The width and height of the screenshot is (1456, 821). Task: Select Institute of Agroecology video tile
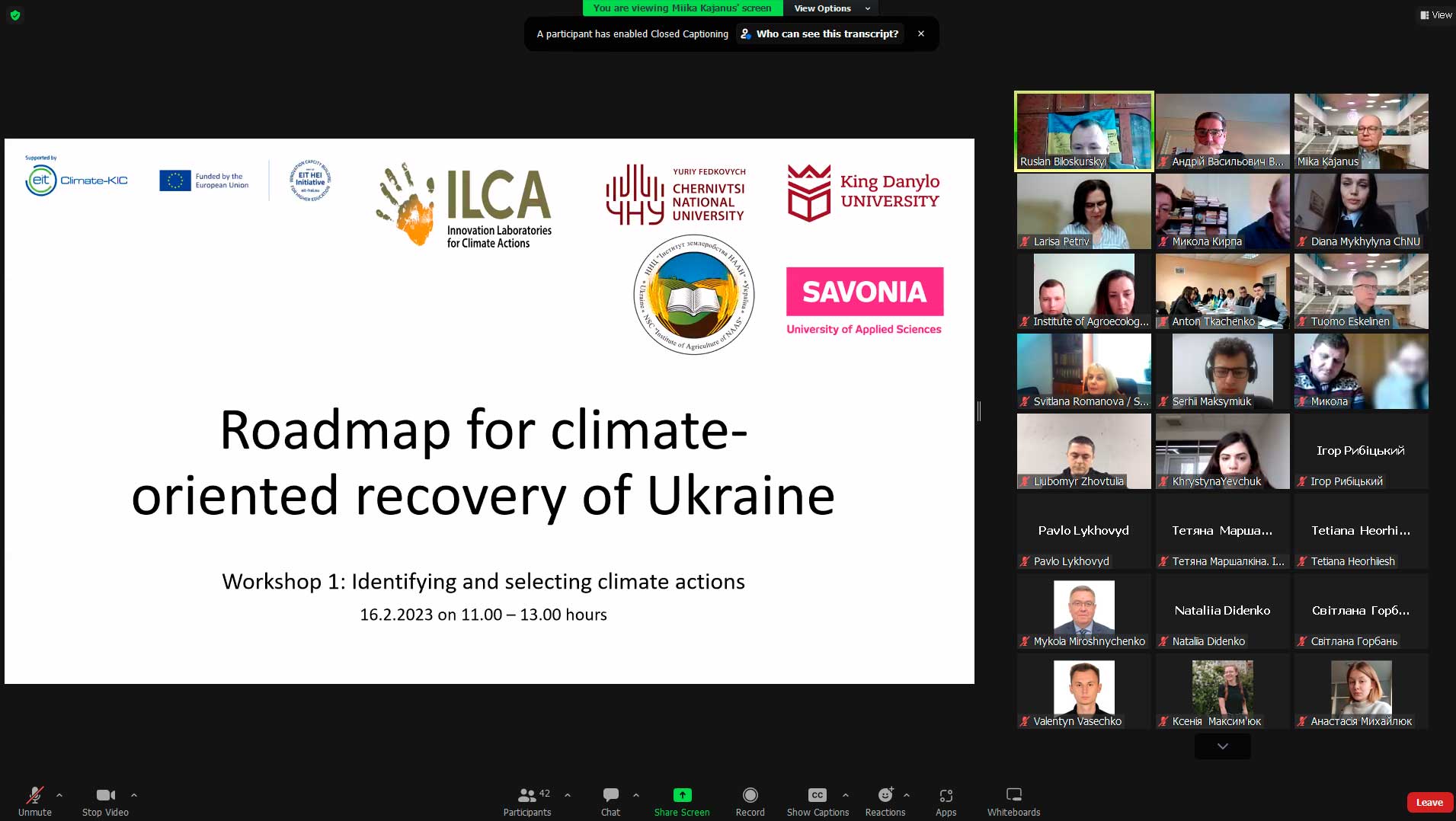pos(1084,291)
